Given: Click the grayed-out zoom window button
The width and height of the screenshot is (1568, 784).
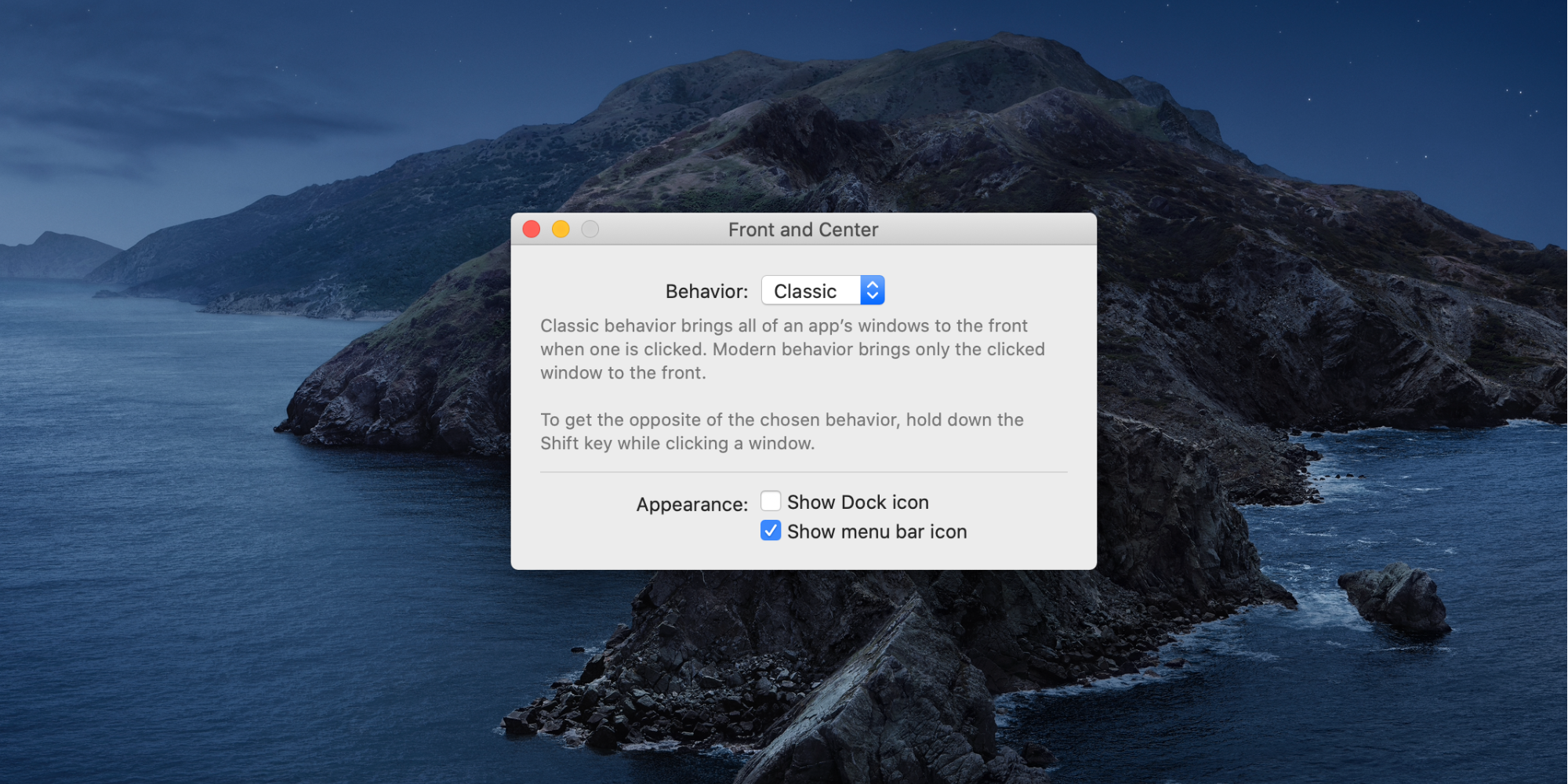Looking at the screenshot, I should point(590,229).
